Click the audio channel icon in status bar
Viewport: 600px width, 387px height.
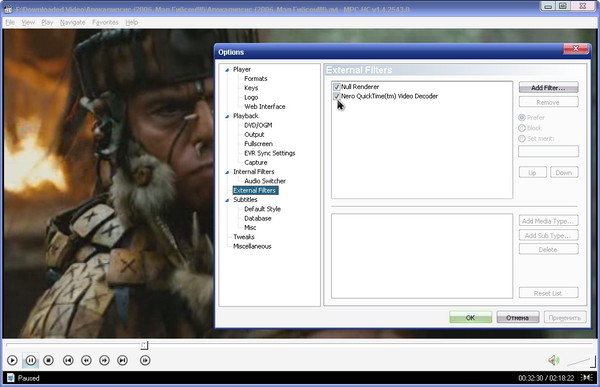click(587, 377)
